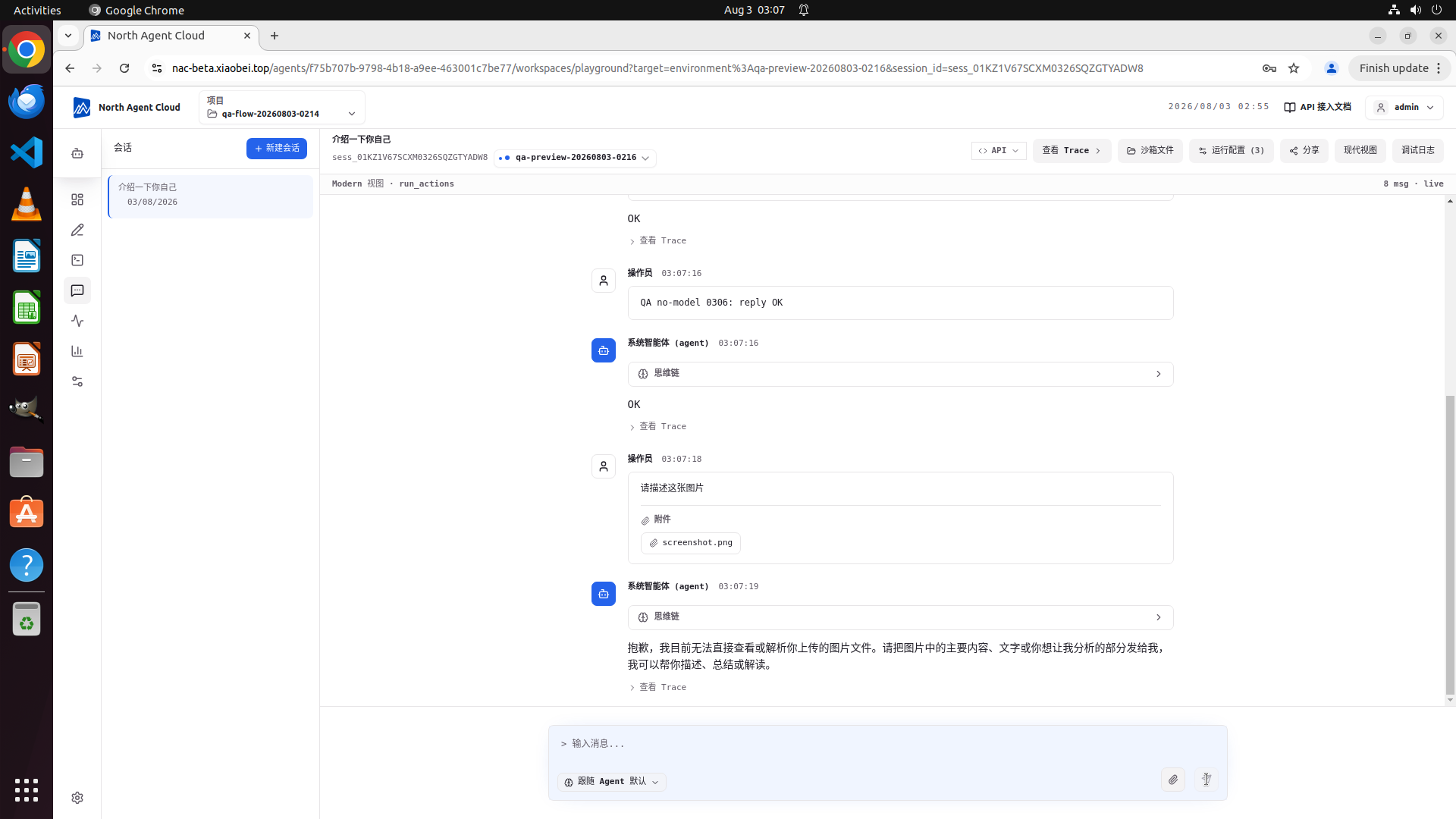Click message text QA no-model 0306: reply OK
This screenshot has width=1456, height=819.
[x=711, y=303]
